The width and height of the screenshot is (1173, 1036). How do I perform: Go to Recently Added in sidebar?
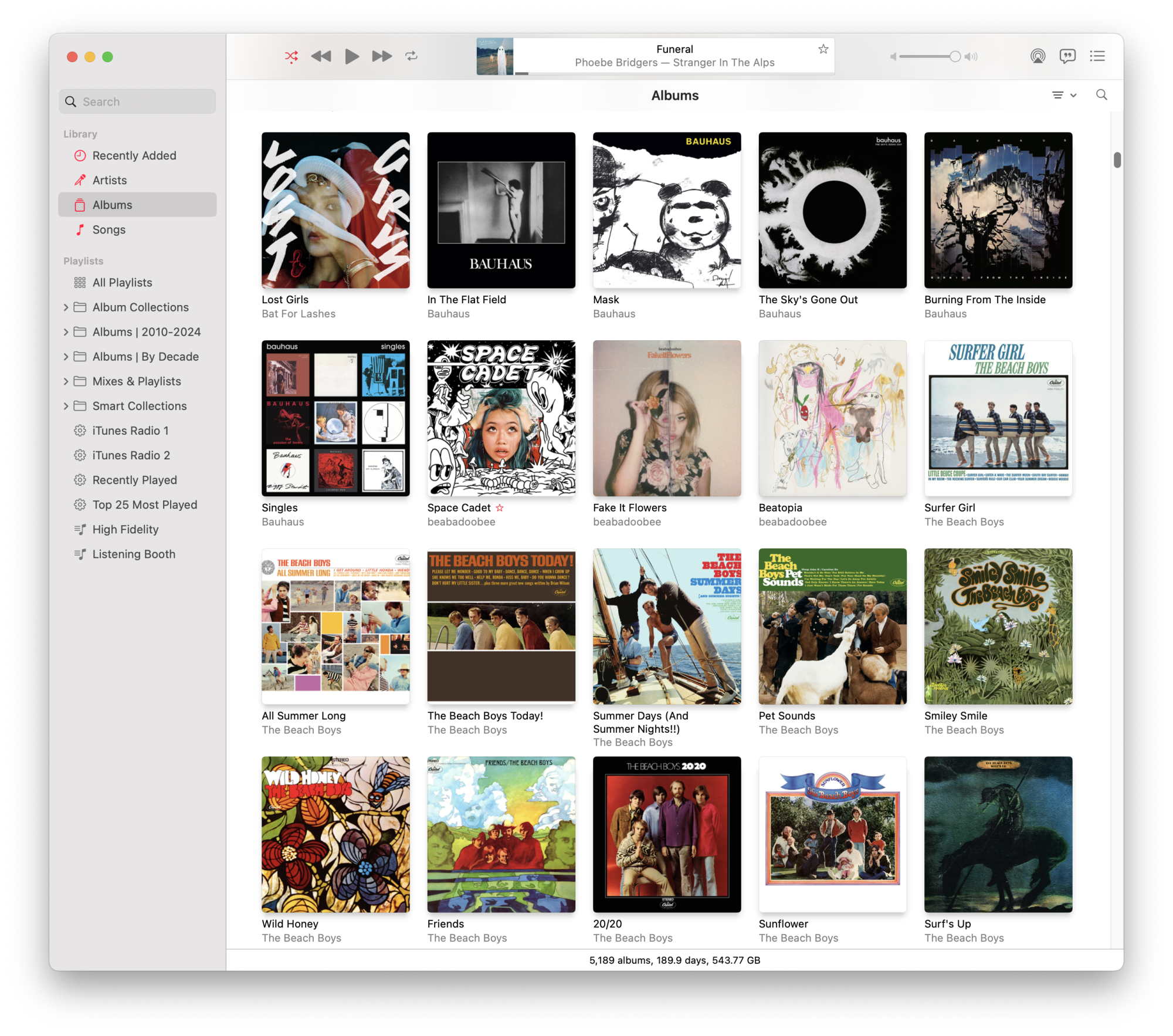tap(134, 155)
